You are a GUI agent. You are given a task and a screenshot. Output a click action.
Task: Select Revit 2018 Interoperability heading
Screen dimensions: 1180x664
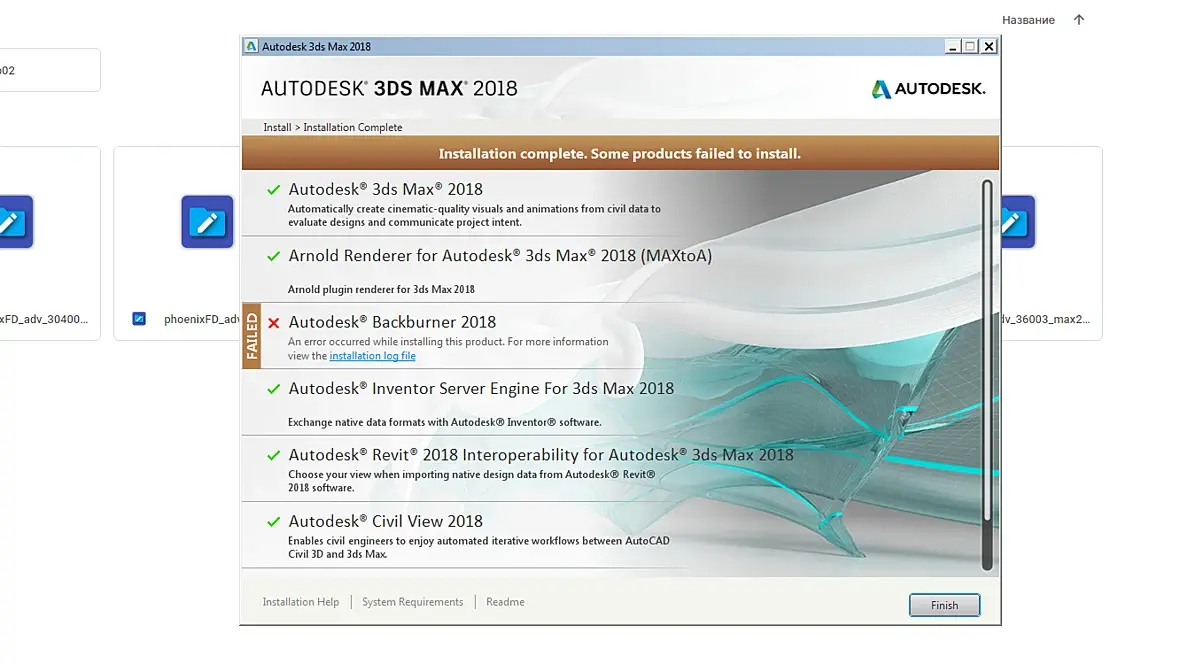(x=540, y=455)
